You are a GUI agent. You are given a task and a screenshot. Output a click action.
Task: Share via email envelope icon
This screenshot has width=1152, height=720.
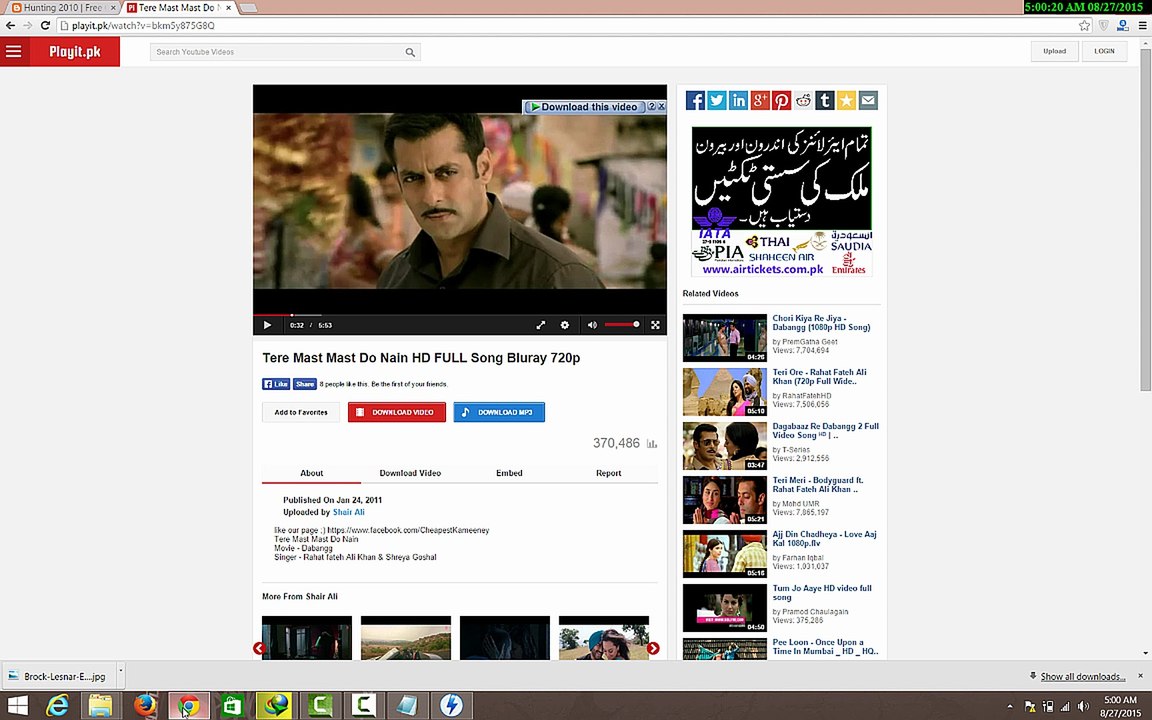point(868,101)
